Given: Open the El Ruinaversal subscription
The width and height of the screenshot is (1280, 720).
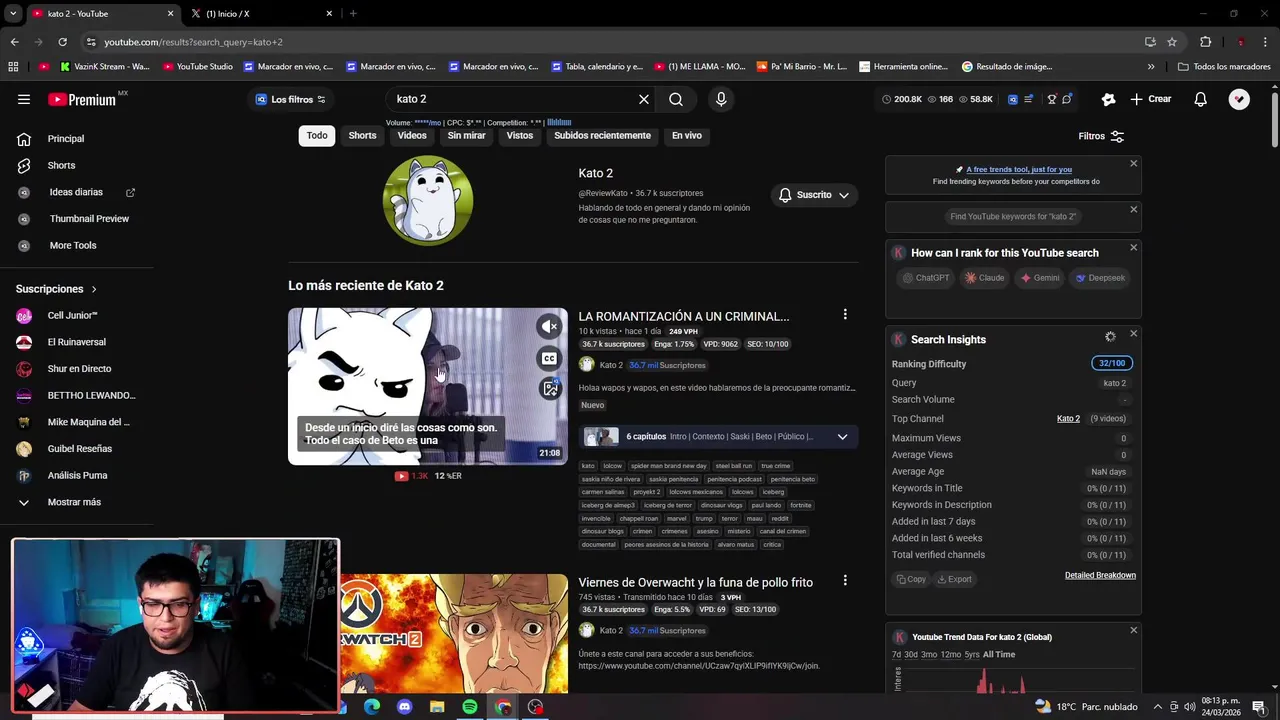Looking at the screenshot, I should point(78,342).
